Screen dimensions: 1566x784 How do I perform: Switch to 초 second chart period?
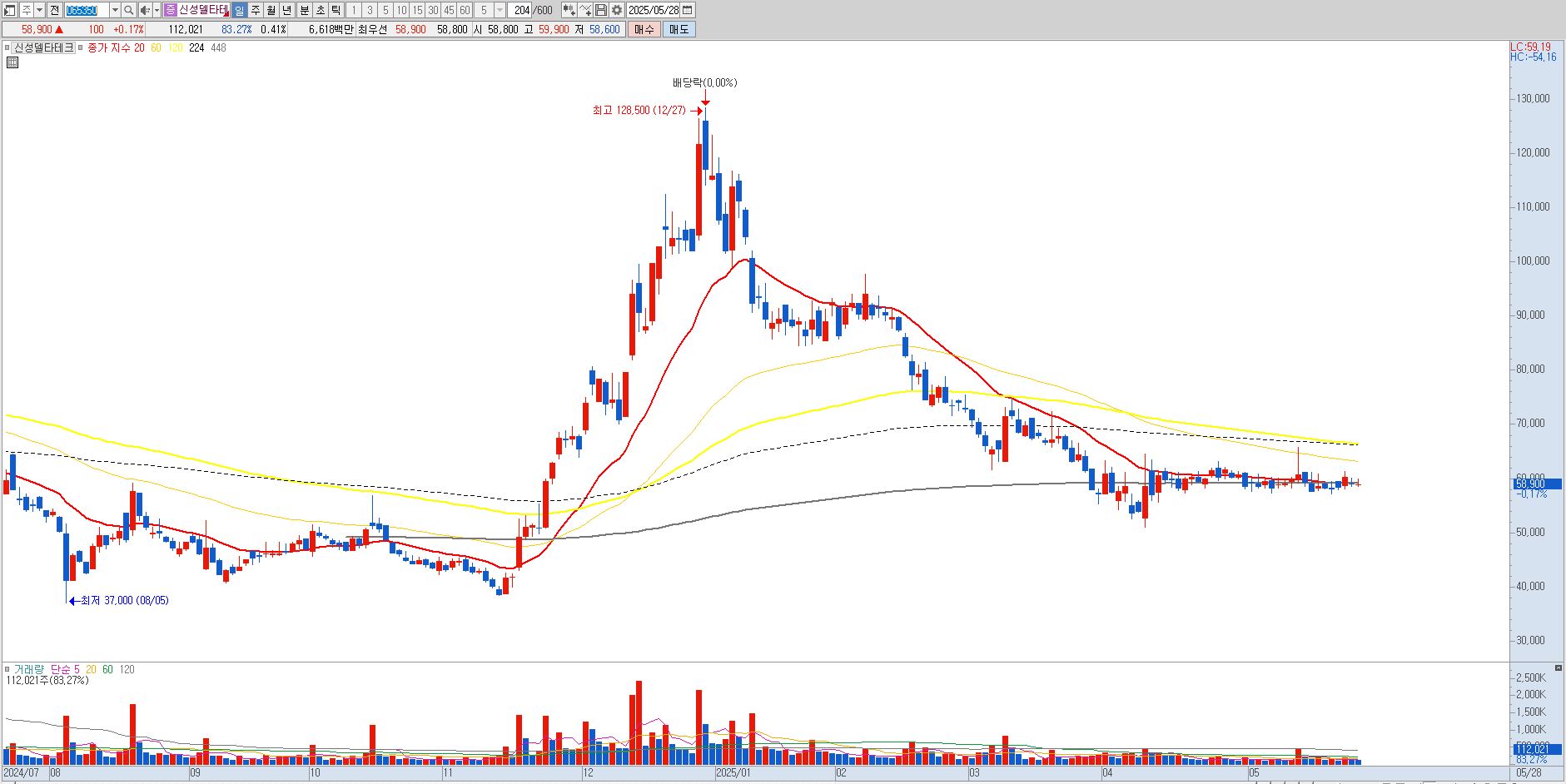click(320, 10)
